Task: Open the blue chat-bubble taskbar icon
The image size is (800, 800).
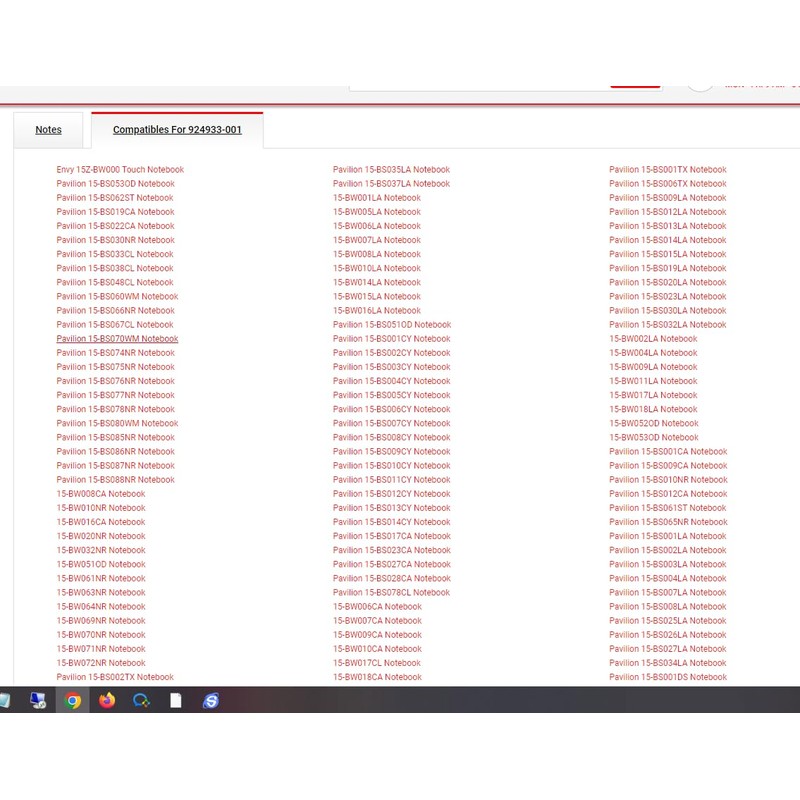Action: 141,700
